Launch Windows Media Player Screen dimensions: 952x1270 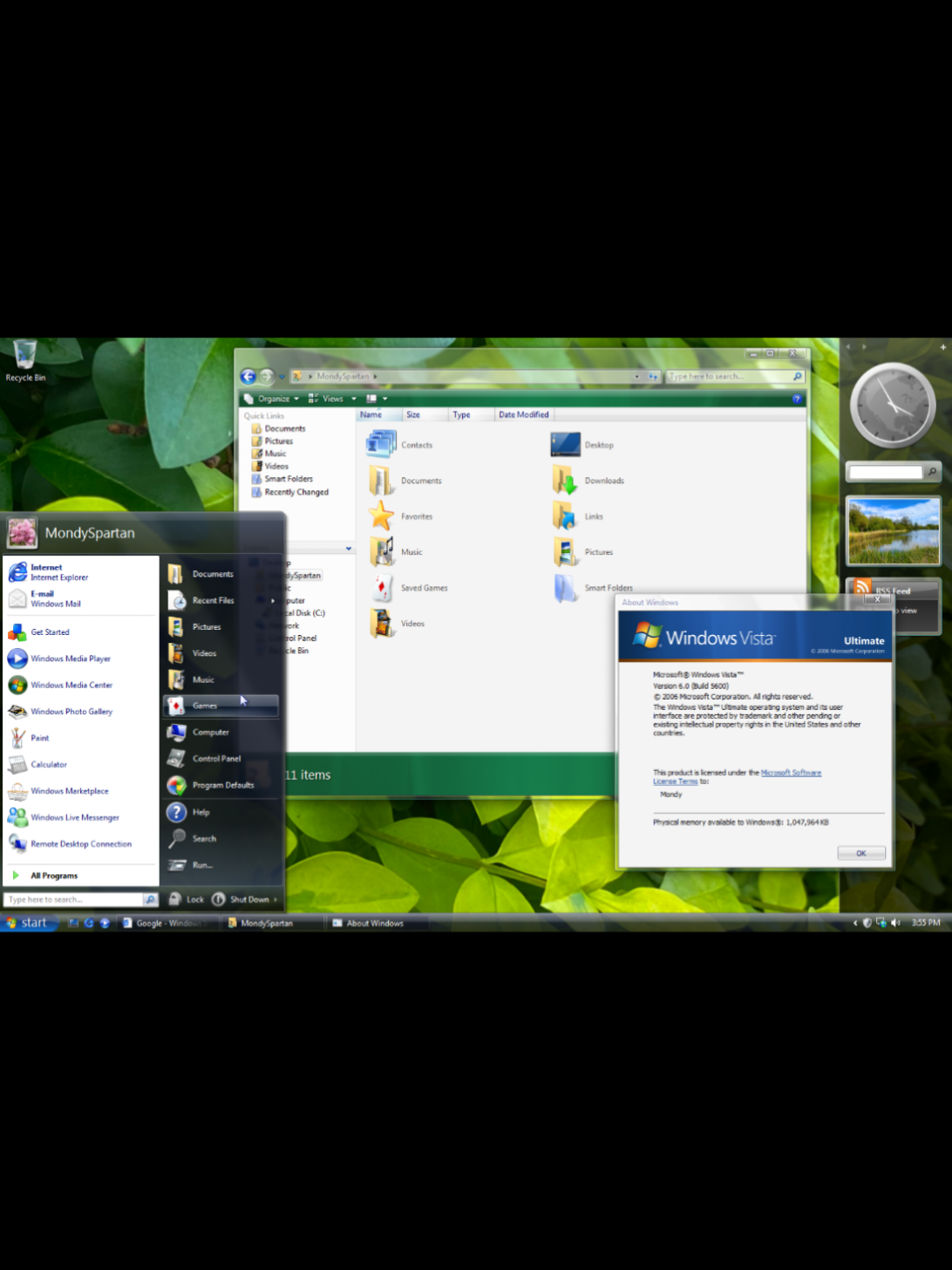pyautogui.click(x=81, y=659)
